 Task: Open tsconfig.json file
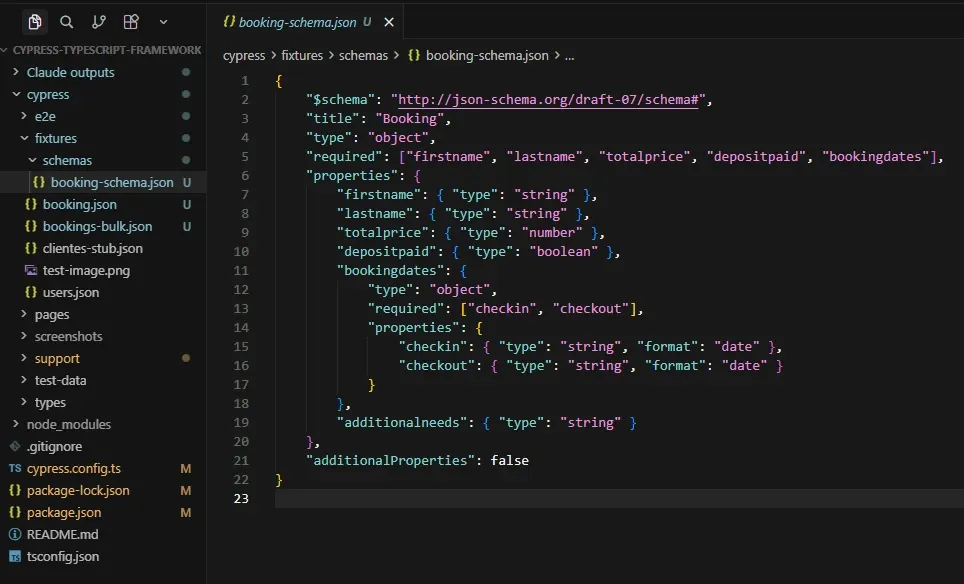[x=103, y=557]
